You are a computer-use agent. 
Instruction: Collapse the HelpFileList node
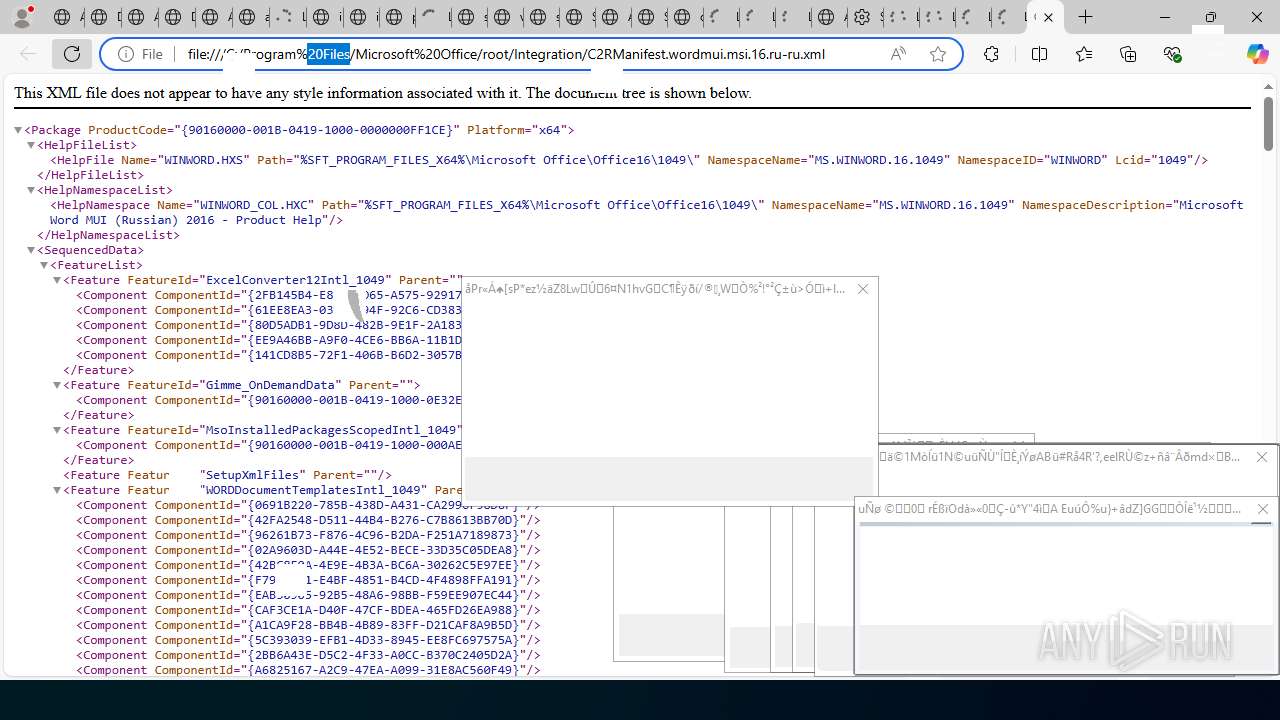pyautogui.click(x=31, y=145)
